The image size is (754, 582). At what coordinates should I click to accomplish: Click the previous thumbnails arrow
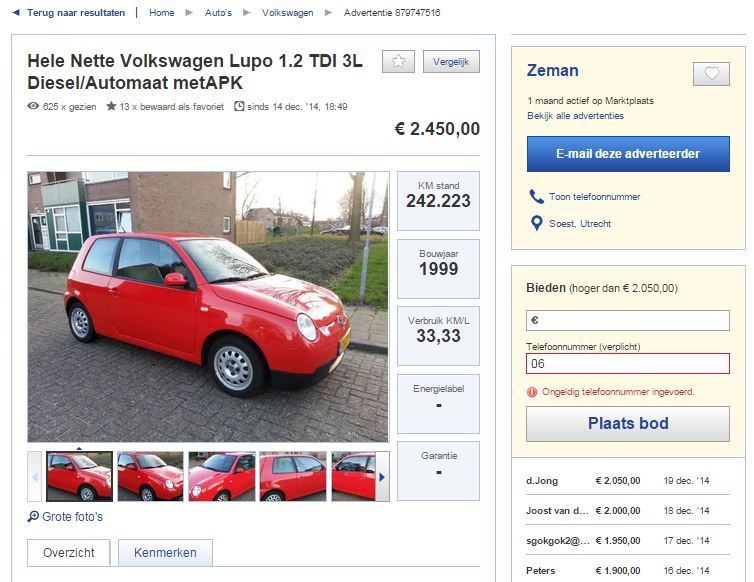(x=35, y=477)
